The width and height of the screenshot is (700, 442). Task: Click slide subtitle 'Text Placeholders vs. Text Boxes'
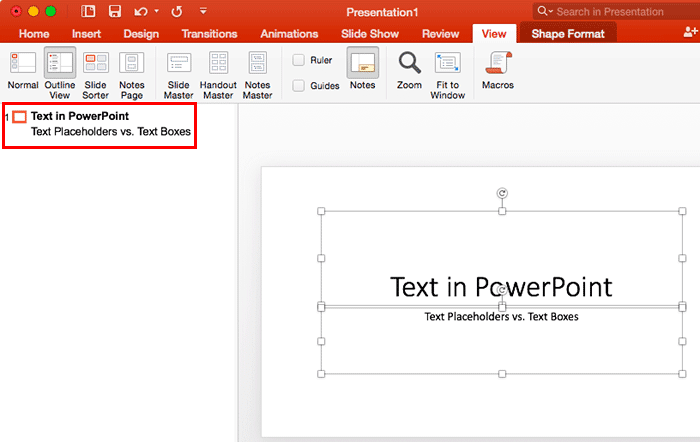pos(501,317)
